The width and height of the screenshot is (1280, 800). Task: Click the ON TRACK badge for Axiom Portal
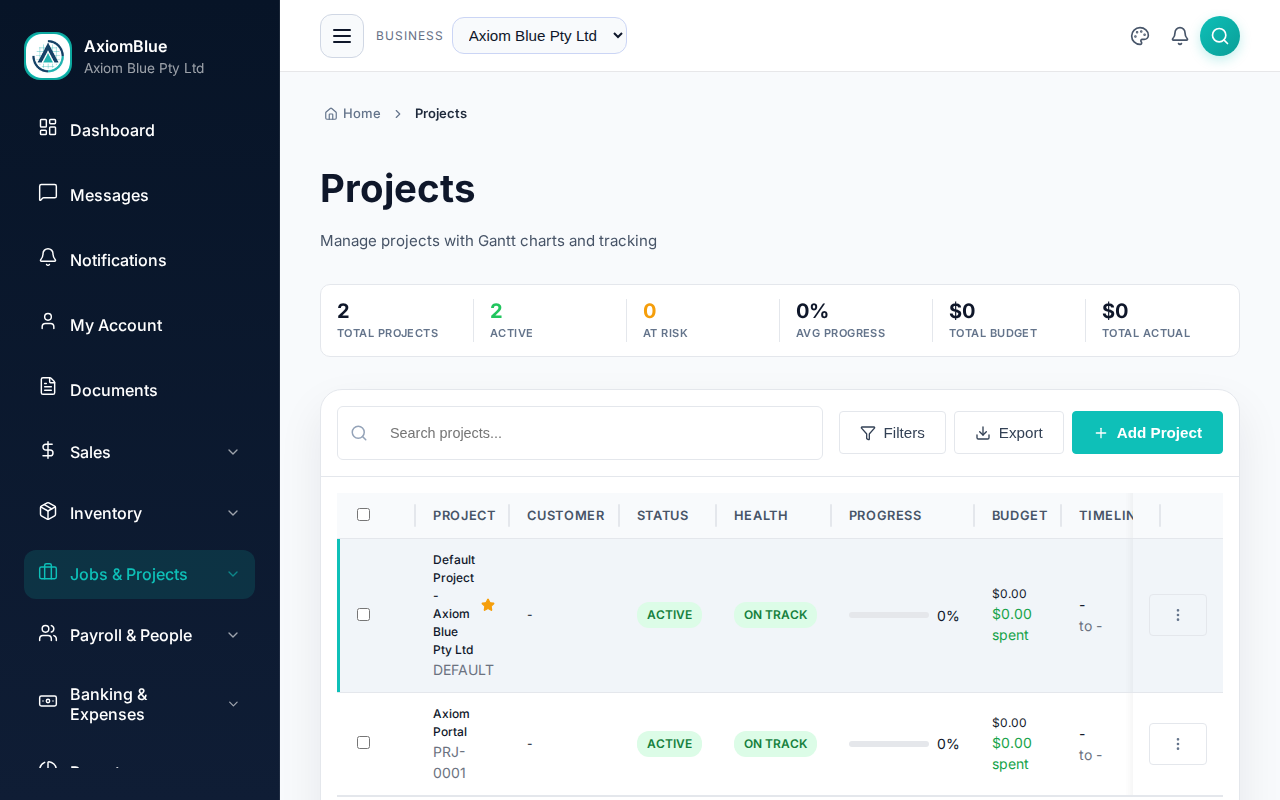pyautogui.click(x=775, y=744)
